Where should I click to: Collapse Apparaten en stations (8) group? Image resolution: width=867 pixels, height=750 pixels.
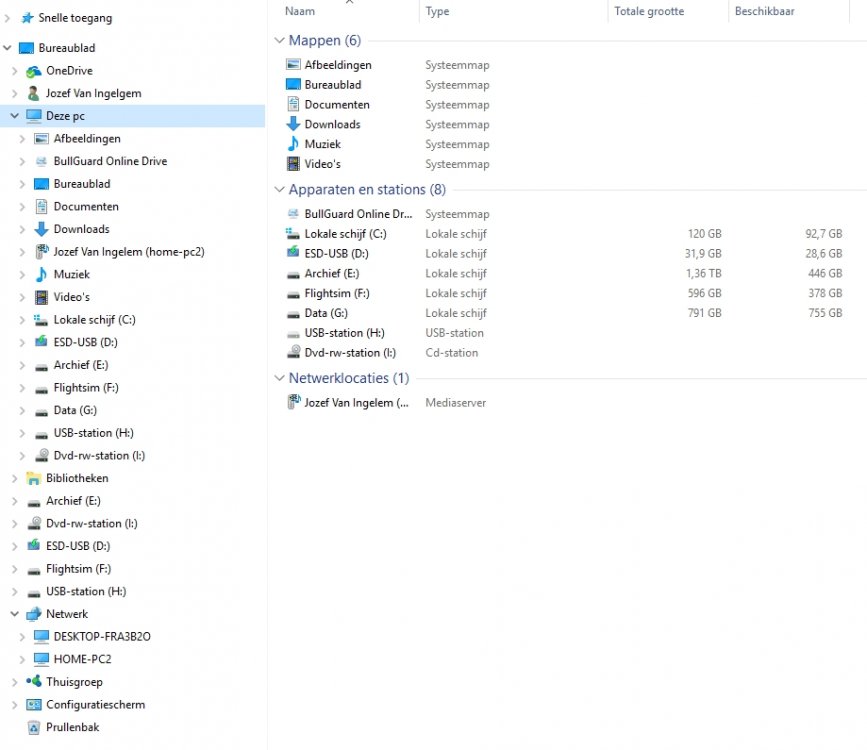[279, 189]
